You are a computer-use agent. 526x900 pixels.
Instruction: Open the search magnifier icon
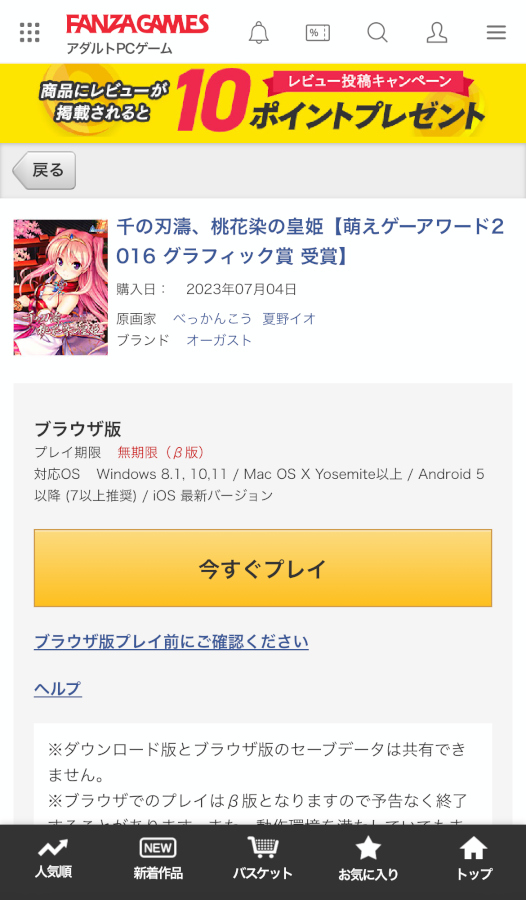pyautogui.click(x=377, y=33)
